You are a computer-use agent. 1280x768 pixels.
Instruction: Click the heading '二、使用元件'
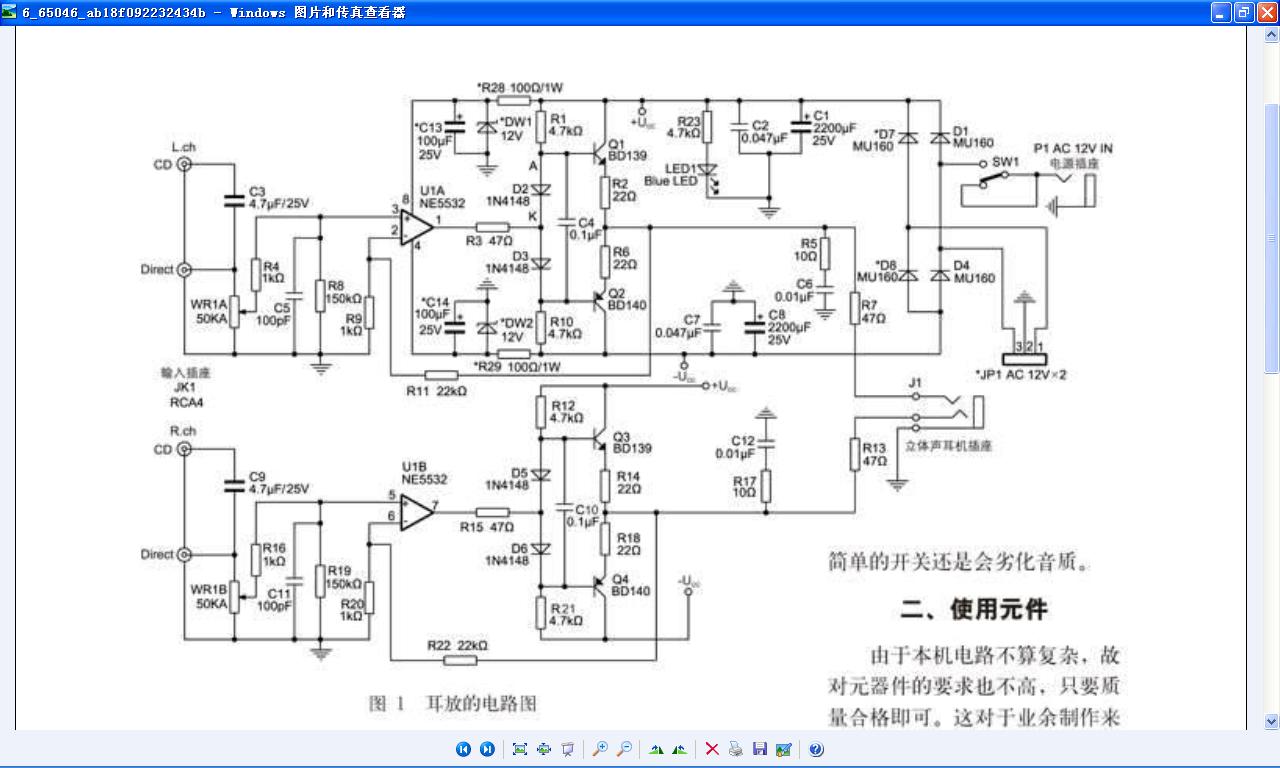tap(974, 609)
